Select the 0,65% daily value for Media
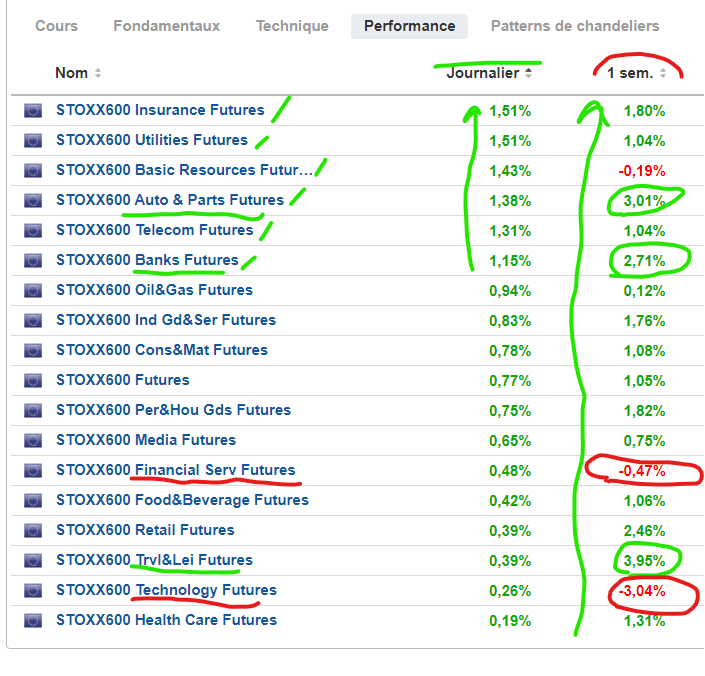Viewport: 705px width, 676px height. [x=510, y=441]
